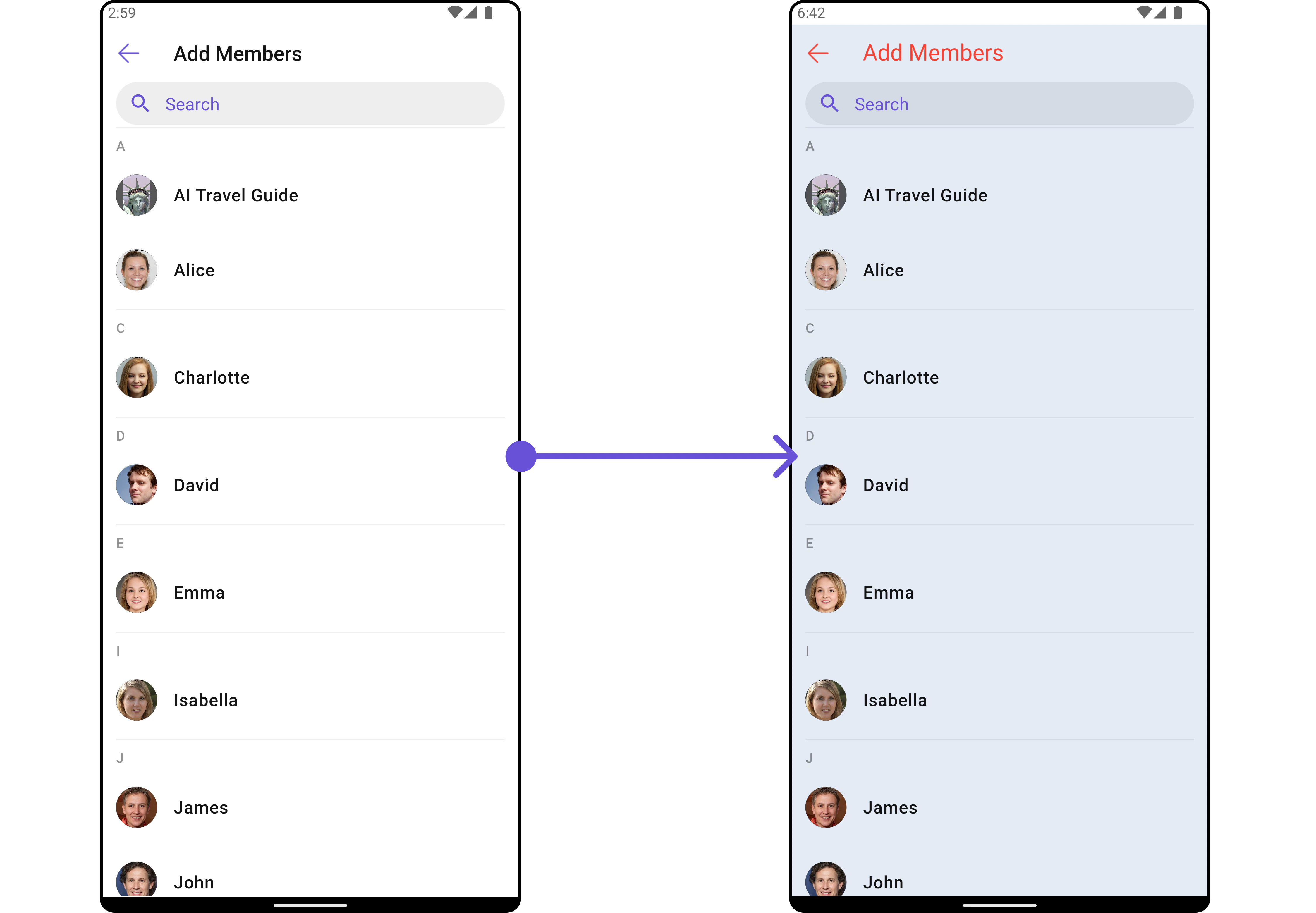Screen dimensions: 1316x913
Task: Tap David's avatar on the left phone
Action: click(x=137, y=485)
